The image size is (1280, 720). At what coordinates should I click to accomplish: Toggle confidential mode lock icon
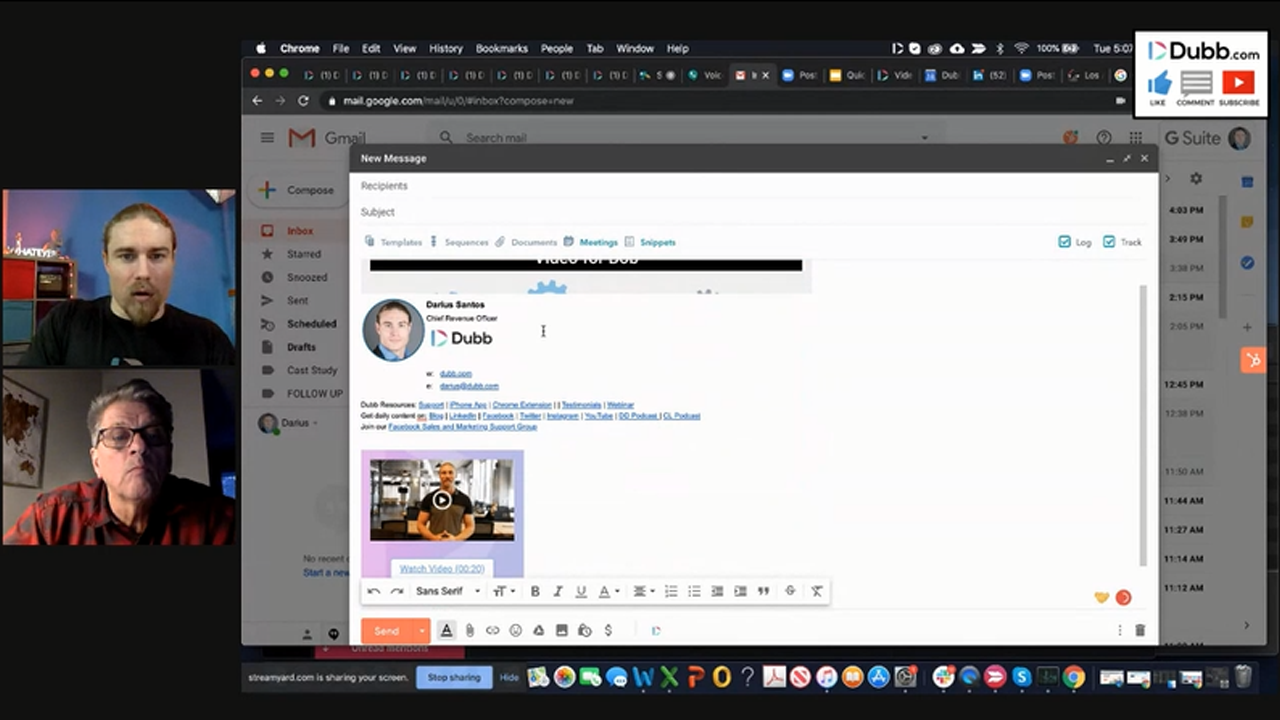tap(585, 630)
